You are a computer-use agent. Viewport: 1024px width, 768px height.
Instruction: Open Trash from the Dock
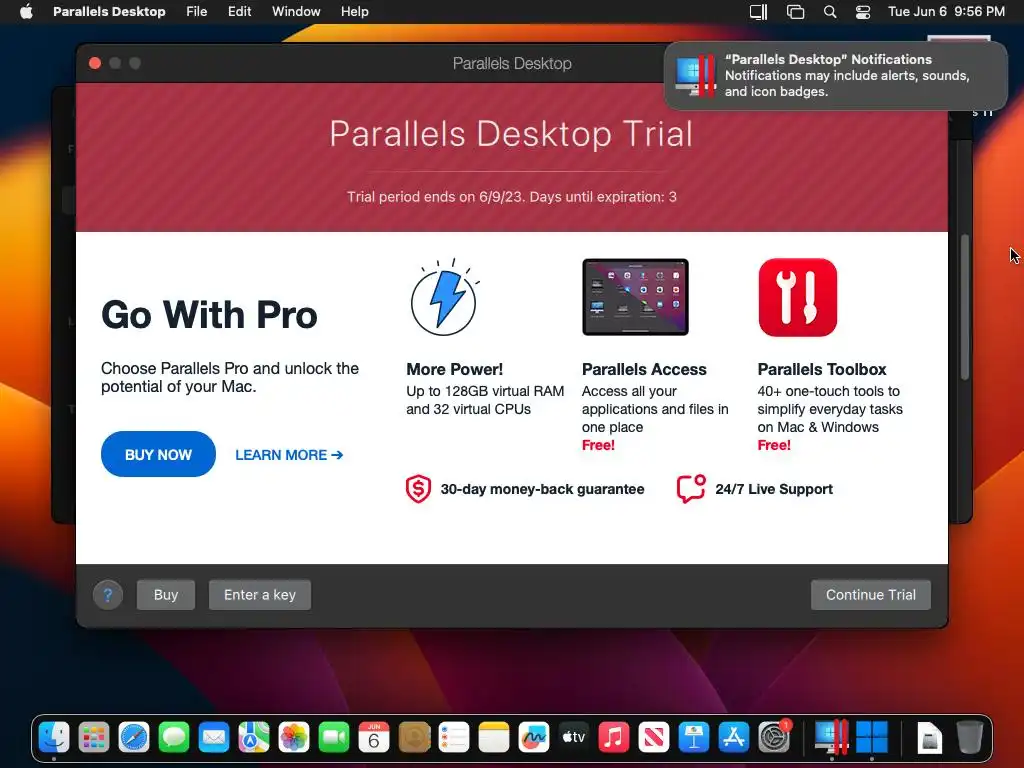point(969,738)
